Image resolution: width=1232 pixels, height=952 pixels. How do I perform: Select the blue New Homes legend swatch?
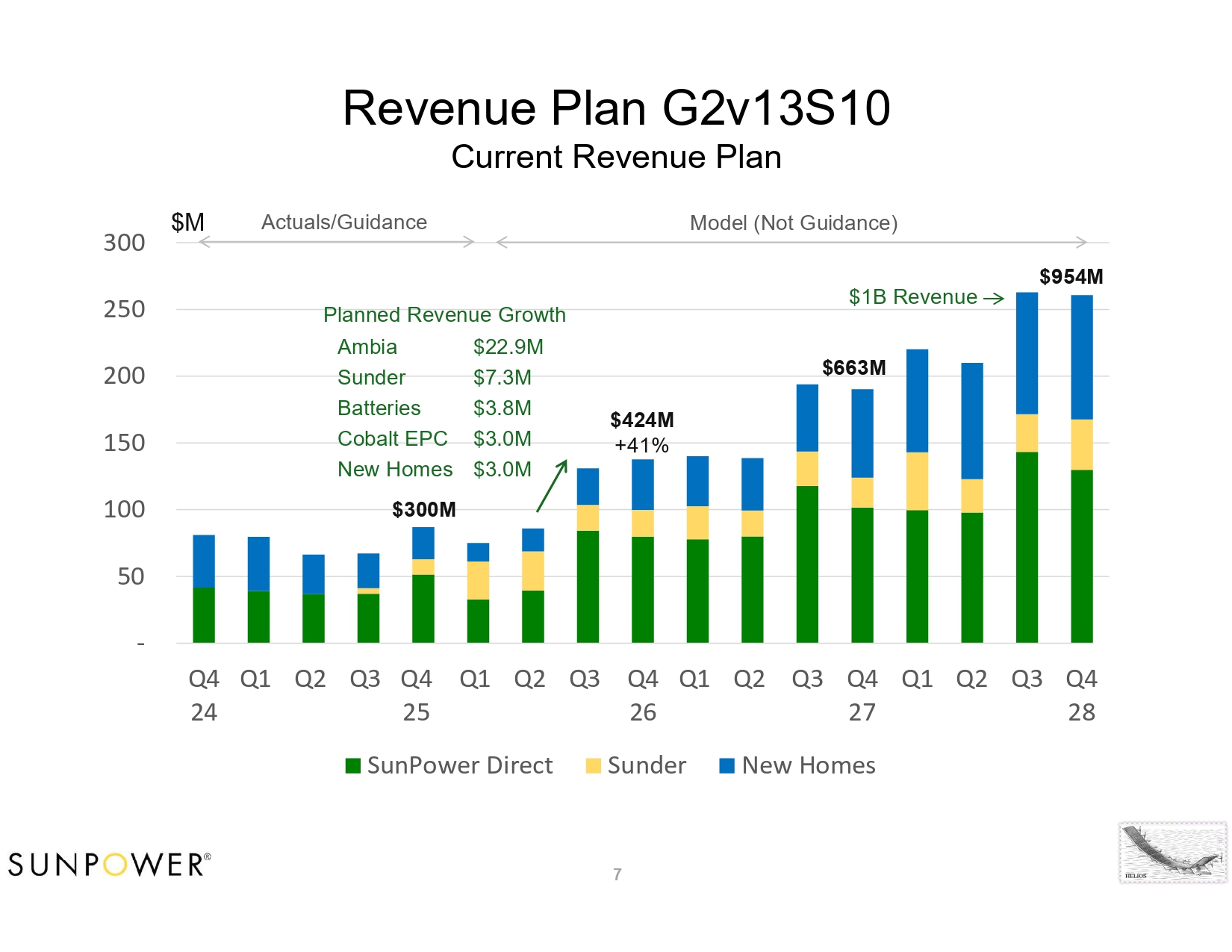[x=727, y=766]
